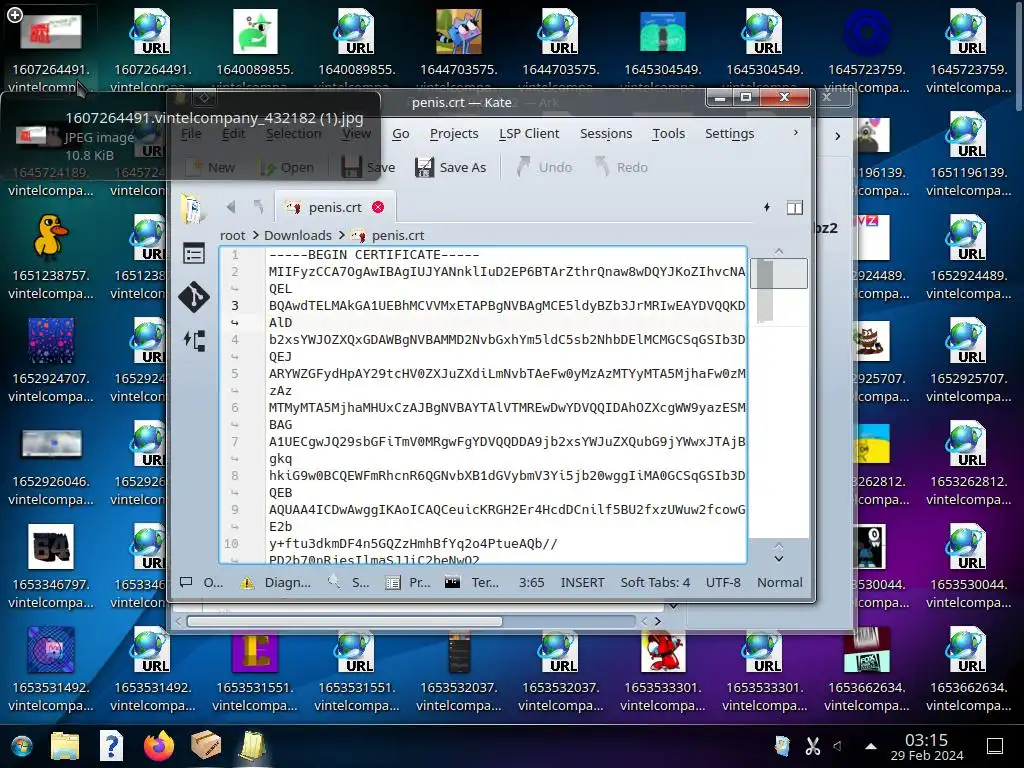Open the Soft Tabs: 4 indentation dropdown
Image resolution: width=1024 pixels, height=768 pixels.
coord(655,583)
